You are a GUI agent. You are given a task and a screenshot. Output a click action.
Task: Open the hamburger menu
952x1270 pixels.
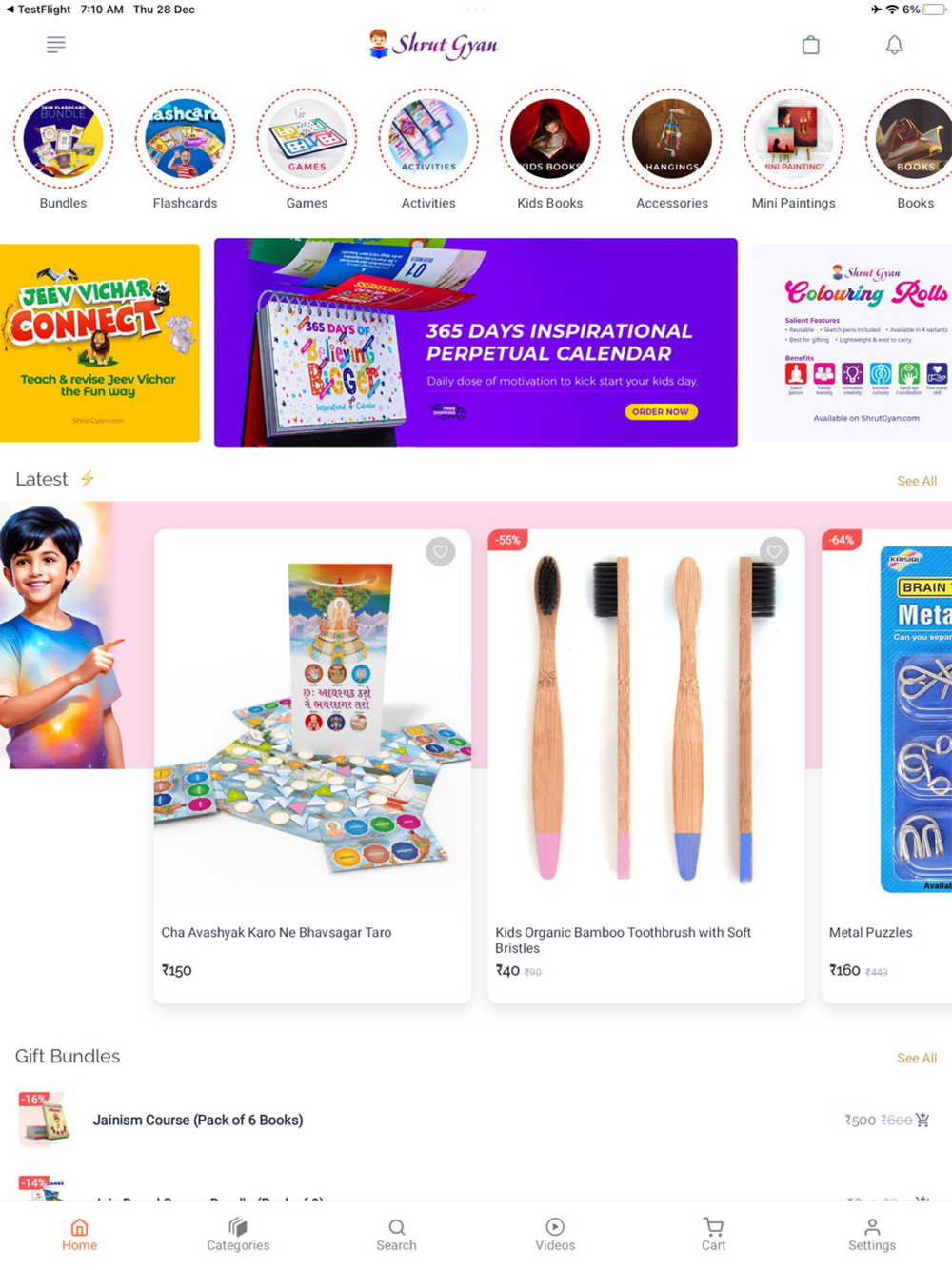click(x=56, y=45)
